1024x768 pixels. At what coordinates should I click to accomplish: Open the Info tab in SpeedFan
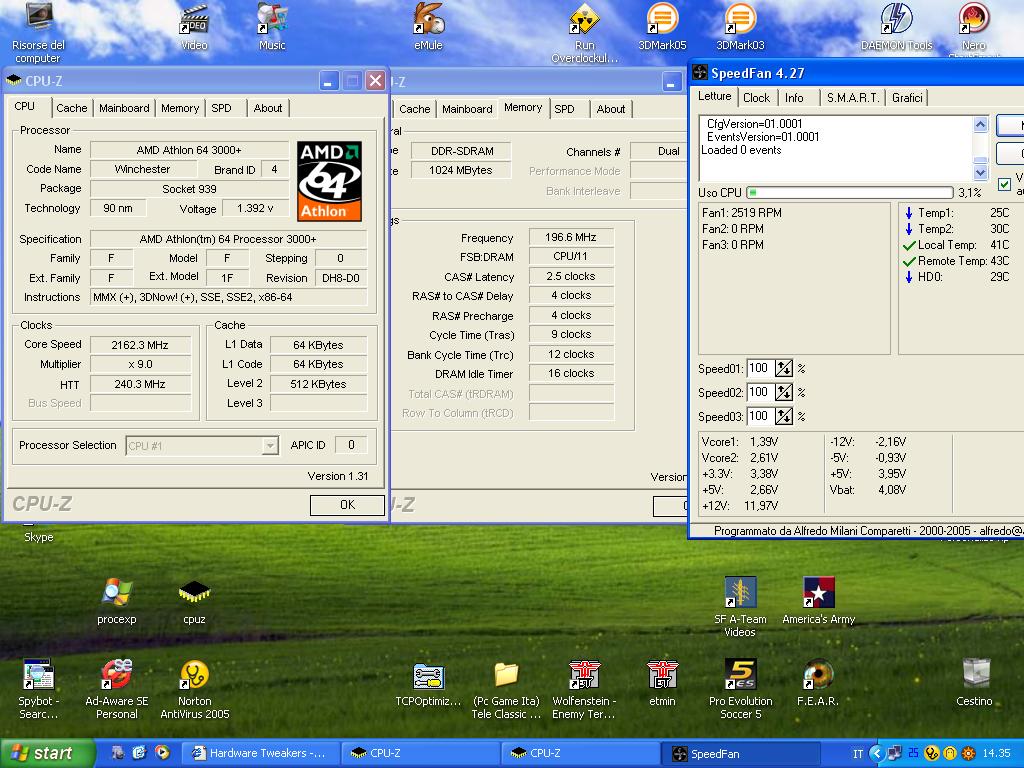point(794,97)
